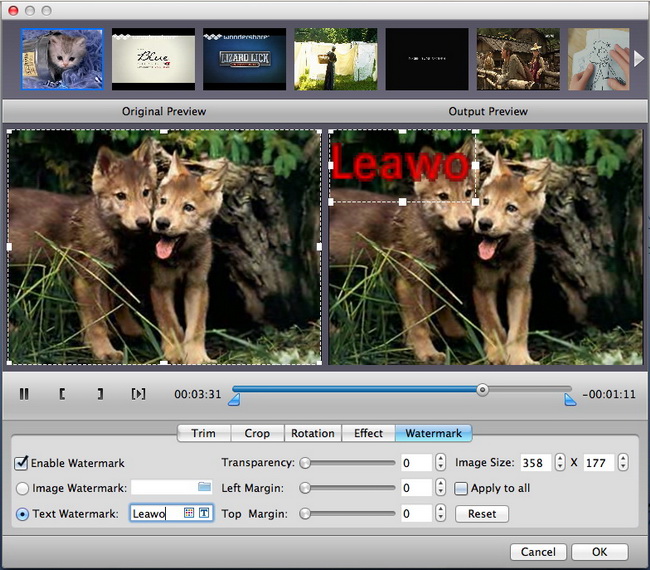Adjust the Top Margin slider
This screenshot has width=650, height=570.
pyautogui.click(x=347, y=514)
